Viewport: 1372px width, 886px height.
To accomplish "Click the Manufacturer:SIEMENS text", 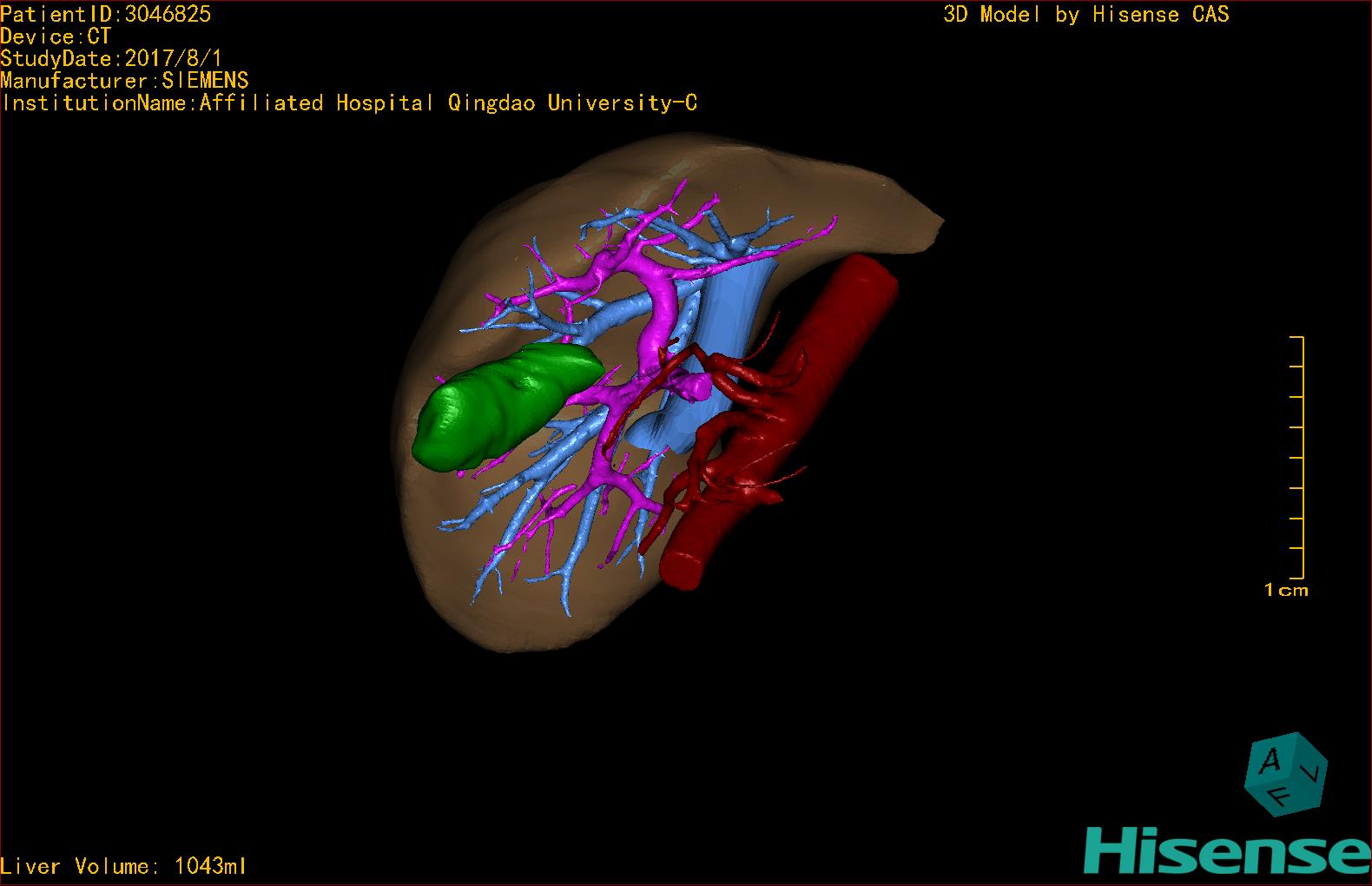I will click(x=124, y=81).
